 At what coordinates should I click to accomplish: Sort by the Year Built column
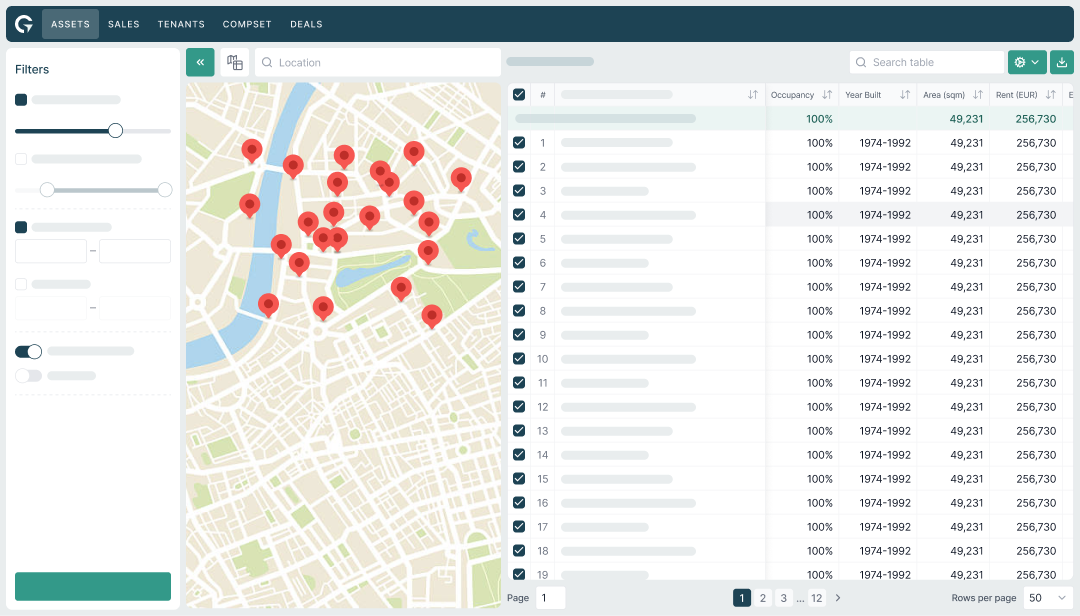pos(905,95)
